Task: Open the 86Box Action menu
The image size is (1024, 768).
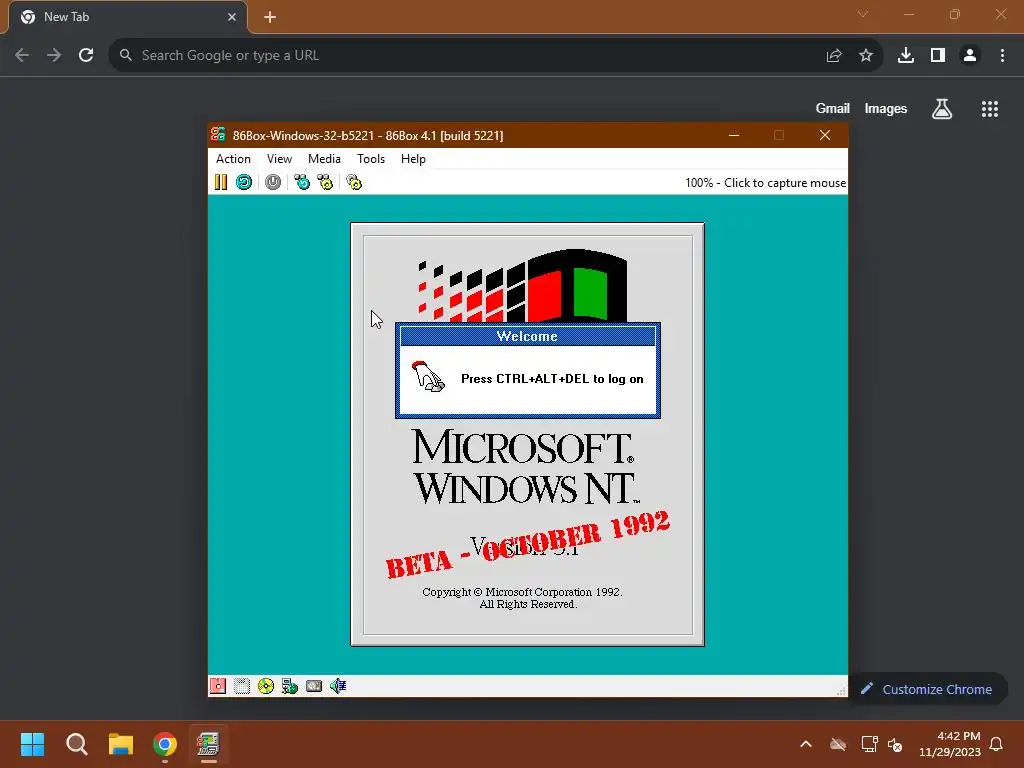Action: click(x=233, y=159)
